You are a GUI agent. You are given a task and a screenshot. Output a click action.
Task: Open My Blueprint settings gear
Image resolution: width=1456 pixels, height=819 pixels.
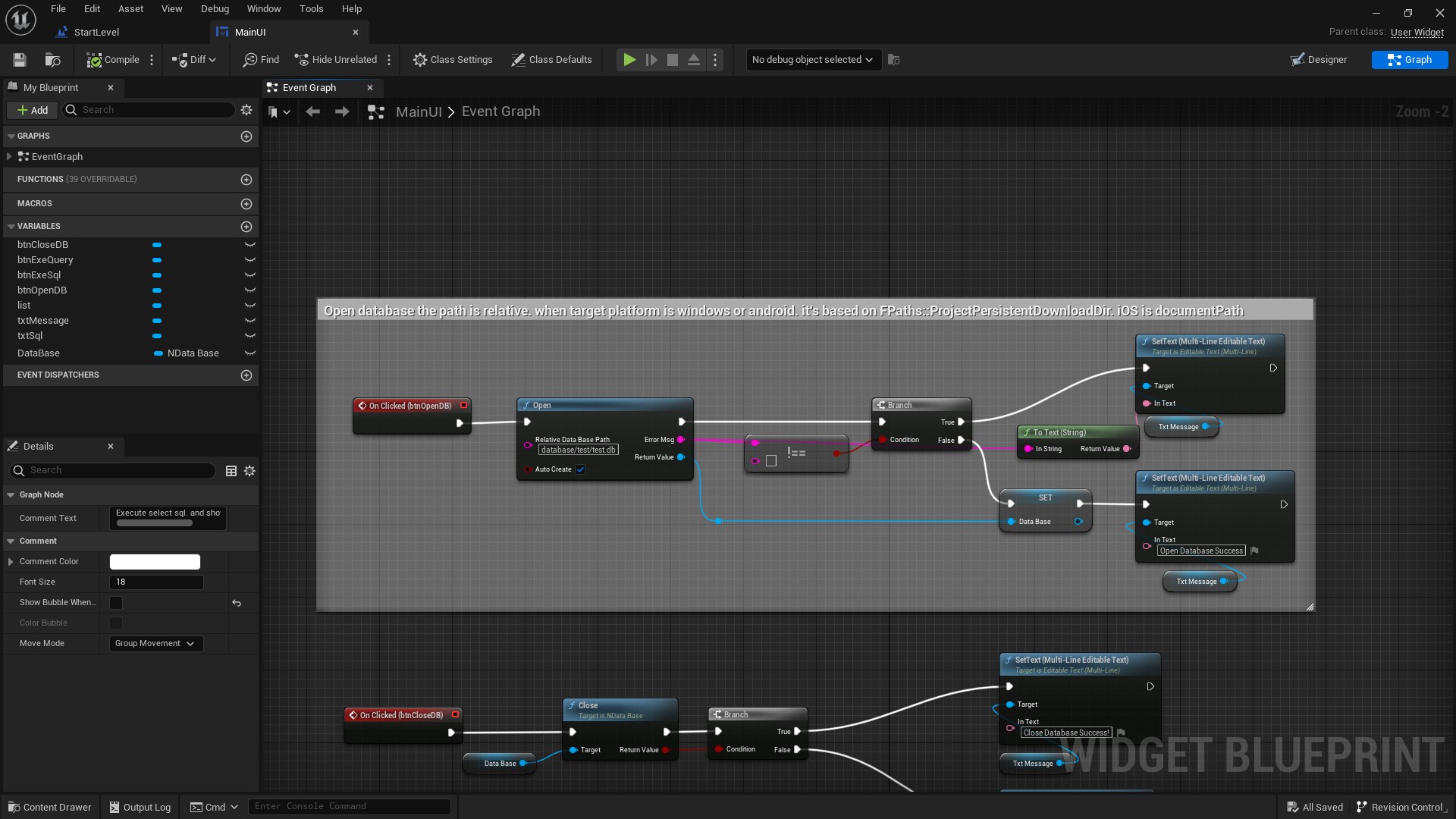pyautogui.click(x=246, y=110)
